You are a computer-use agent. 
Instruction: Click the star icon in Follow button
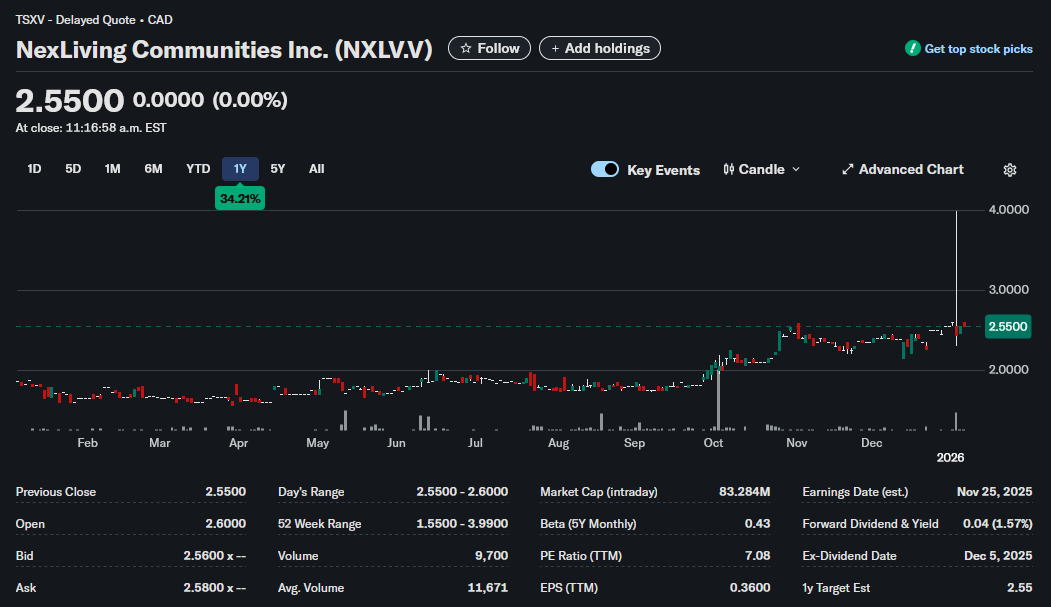pyautogui.click(x=466, y=48)
